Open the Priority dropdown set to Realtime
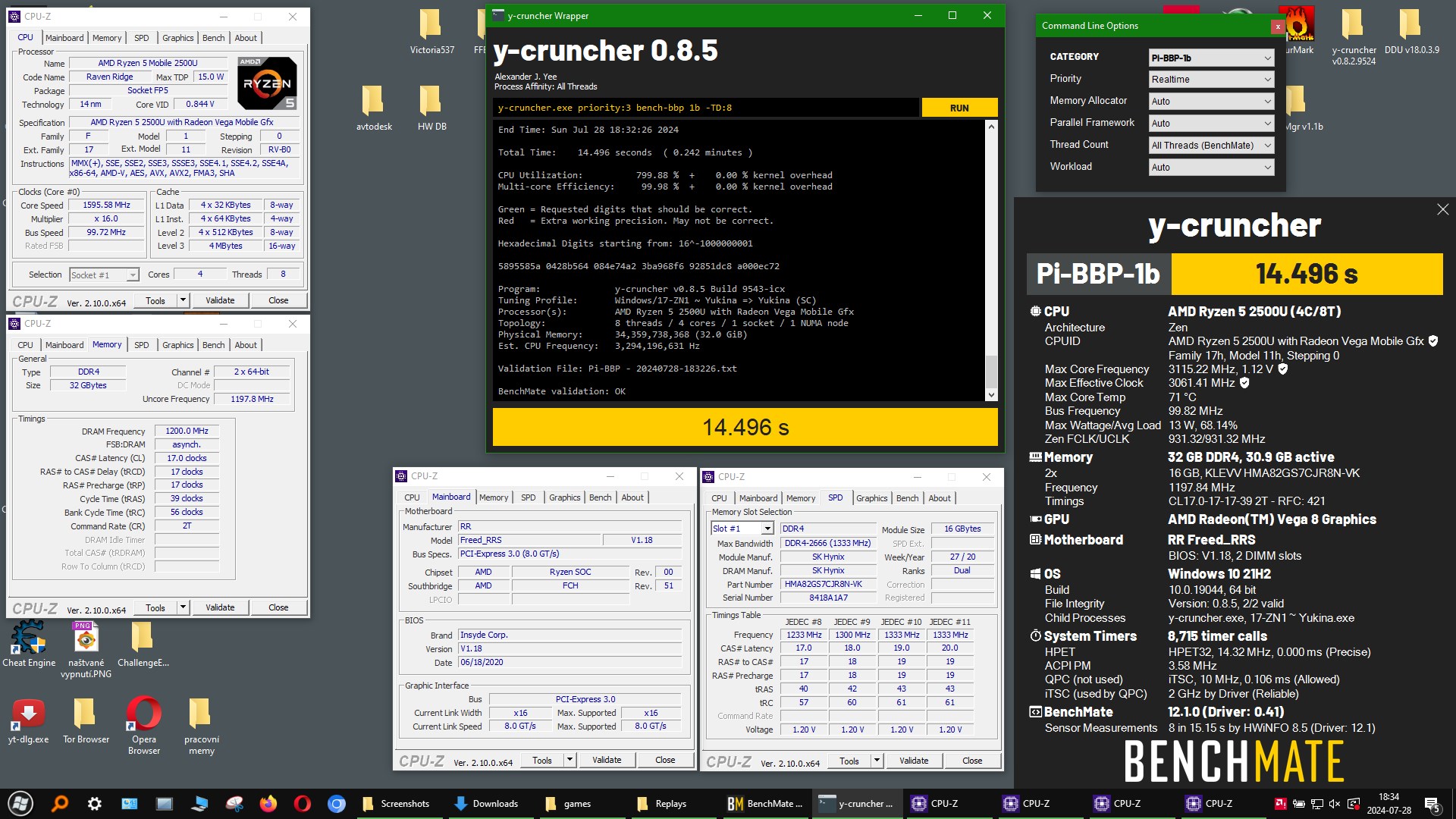Screen dimensions: 1456x819 [1211, 80]
